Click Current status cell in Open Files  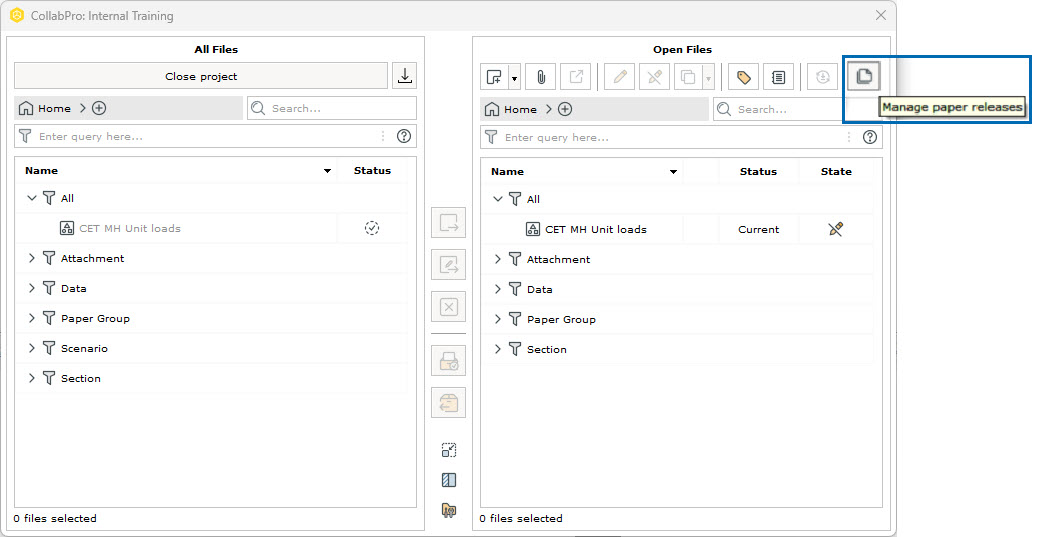tap(759, 229)
